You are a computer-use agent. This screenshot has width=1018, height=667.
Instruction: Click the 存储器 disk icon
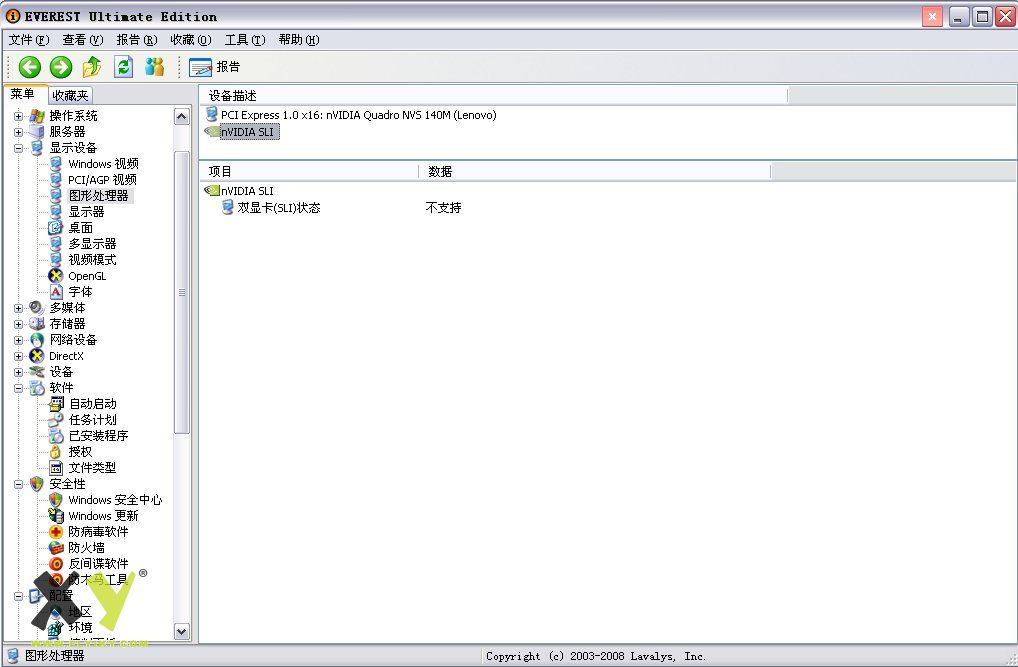[x=37, y=323]
